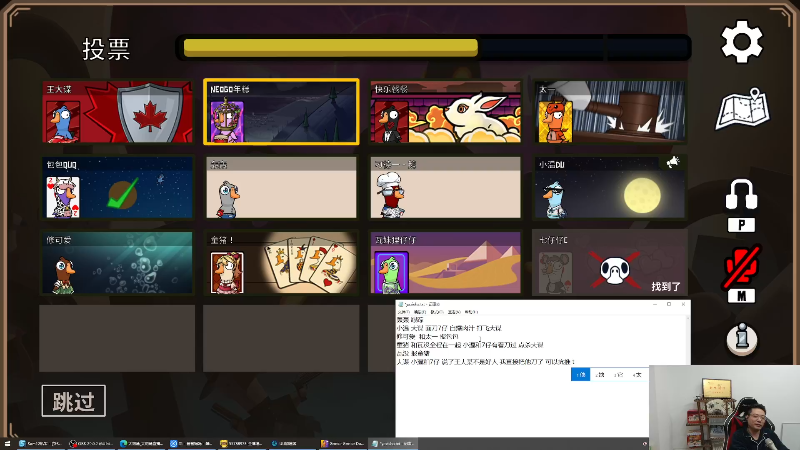Viewport: 800px width, 450px height.
Task: Choose the fourth IME candidate
Action: tap(637, 374)
